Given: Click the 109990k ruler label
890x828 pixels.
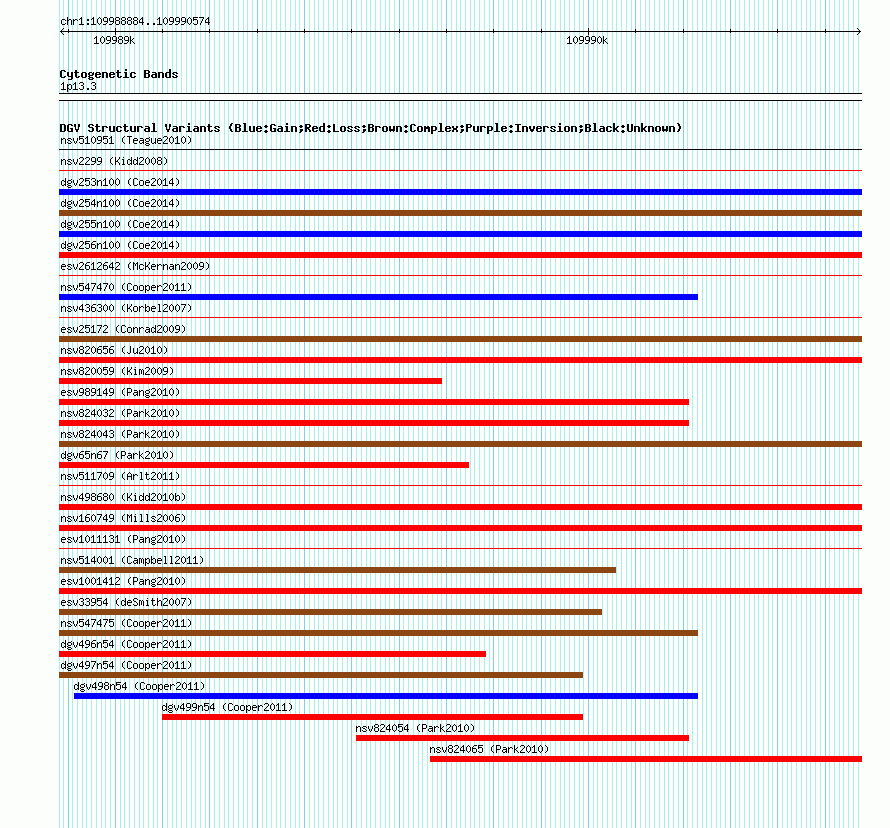Looking at the screenshot, I should [587, 40].
